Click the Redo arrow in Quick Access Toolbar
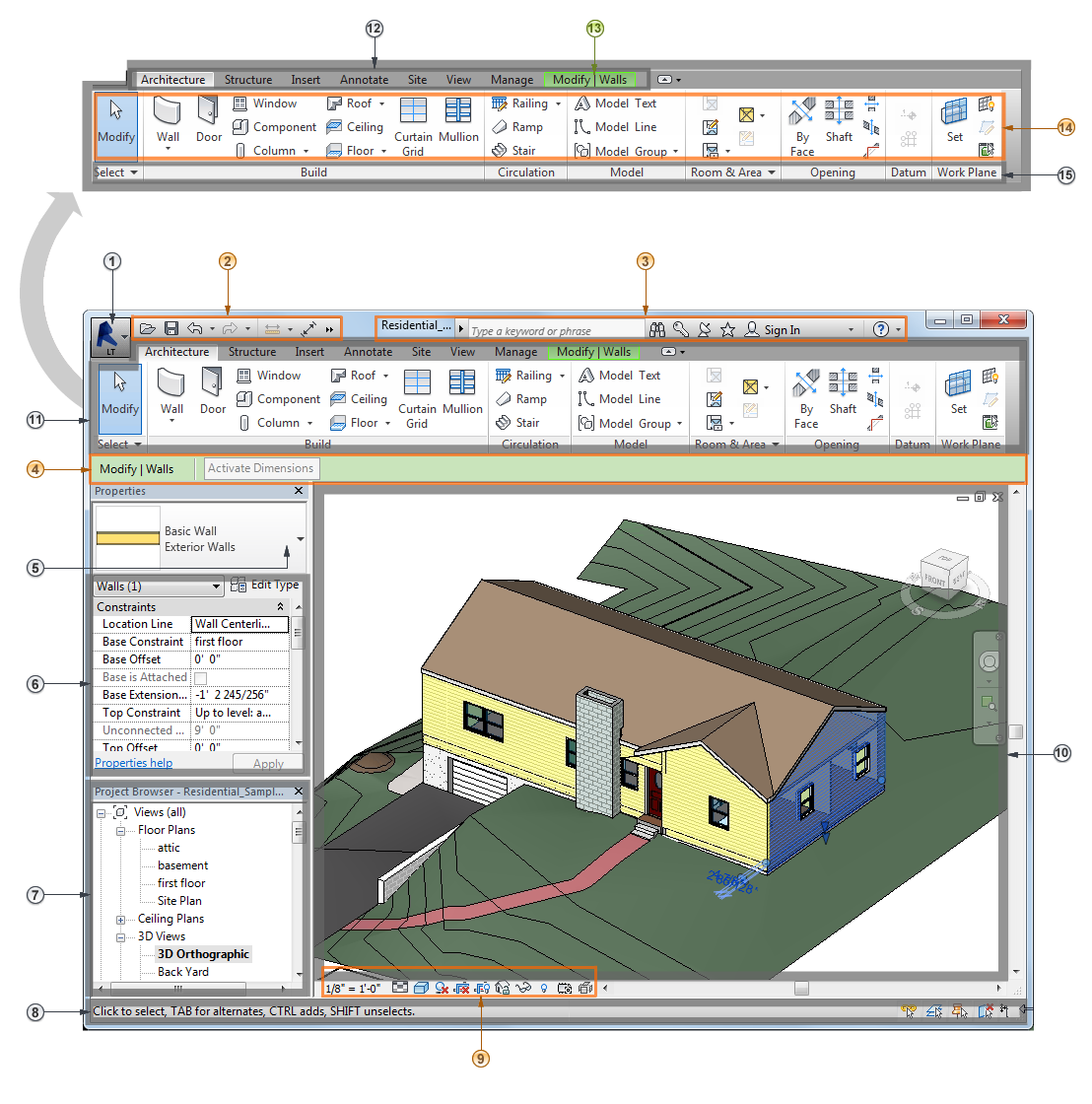 tap(230, 329)
